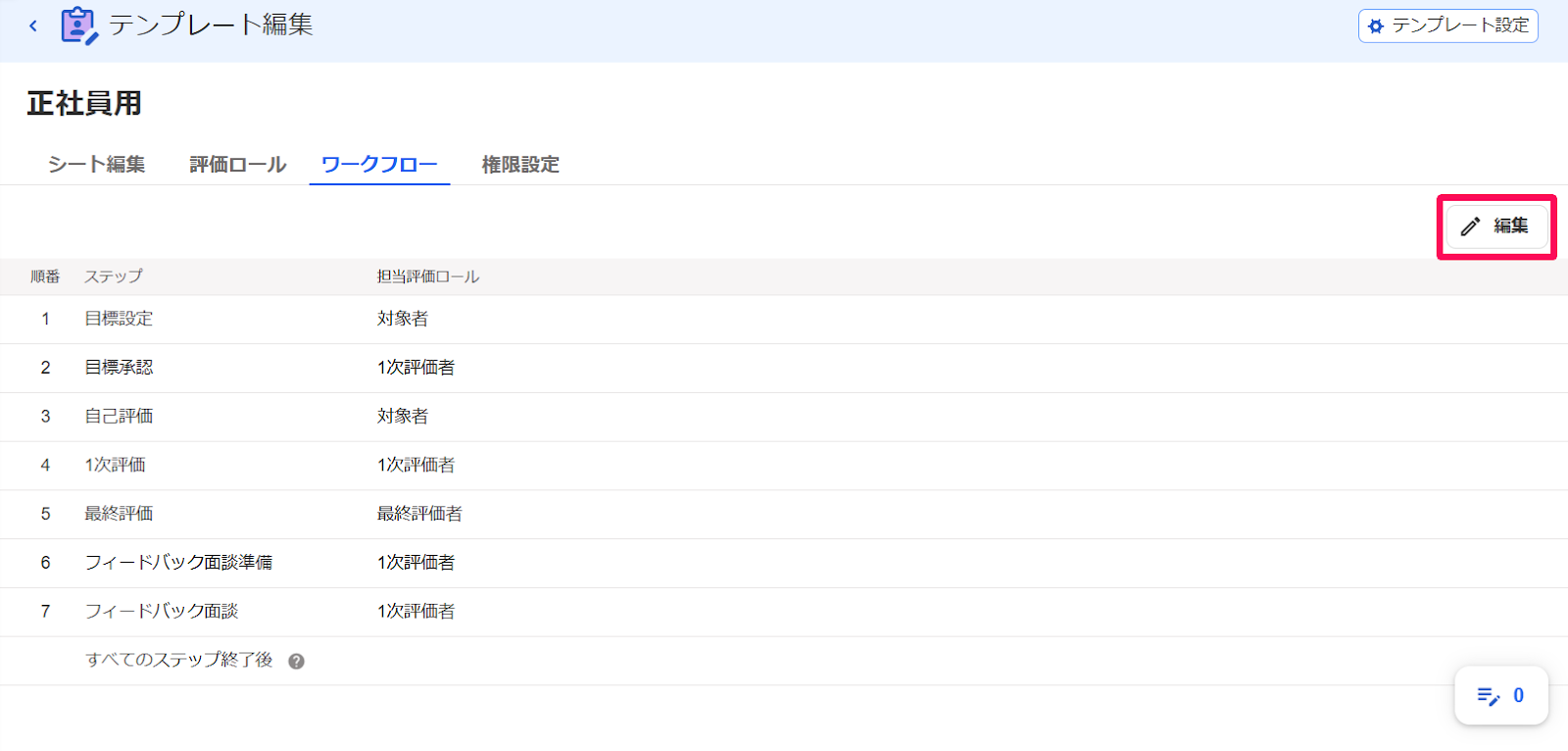The image size is (1568, 751).
Task: Click the 0 counter floating button
Action: click(x=1501, y=696)
